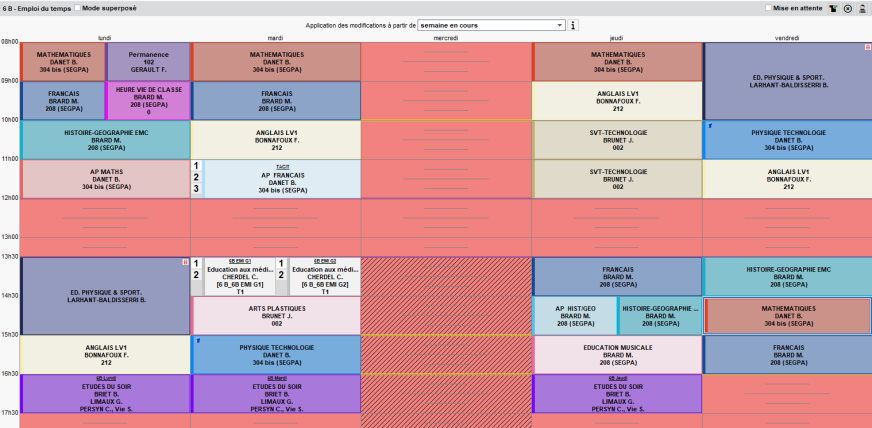Click the 6B Jeudi link in Etudes du soir
The width and height of the screenshot is (872, 428).
(618, 379)
